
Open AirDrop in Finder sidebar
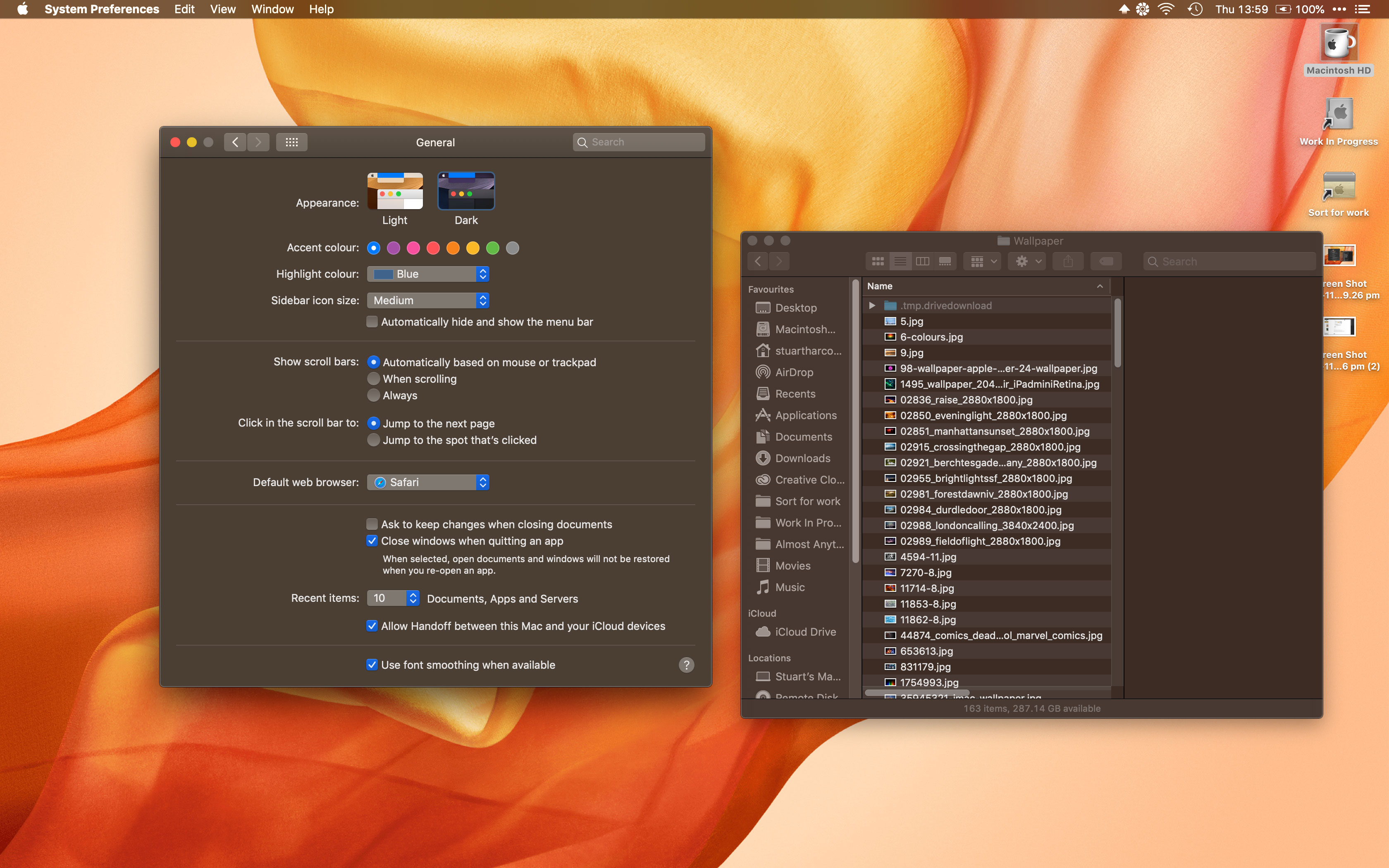(x=794, y=372)
